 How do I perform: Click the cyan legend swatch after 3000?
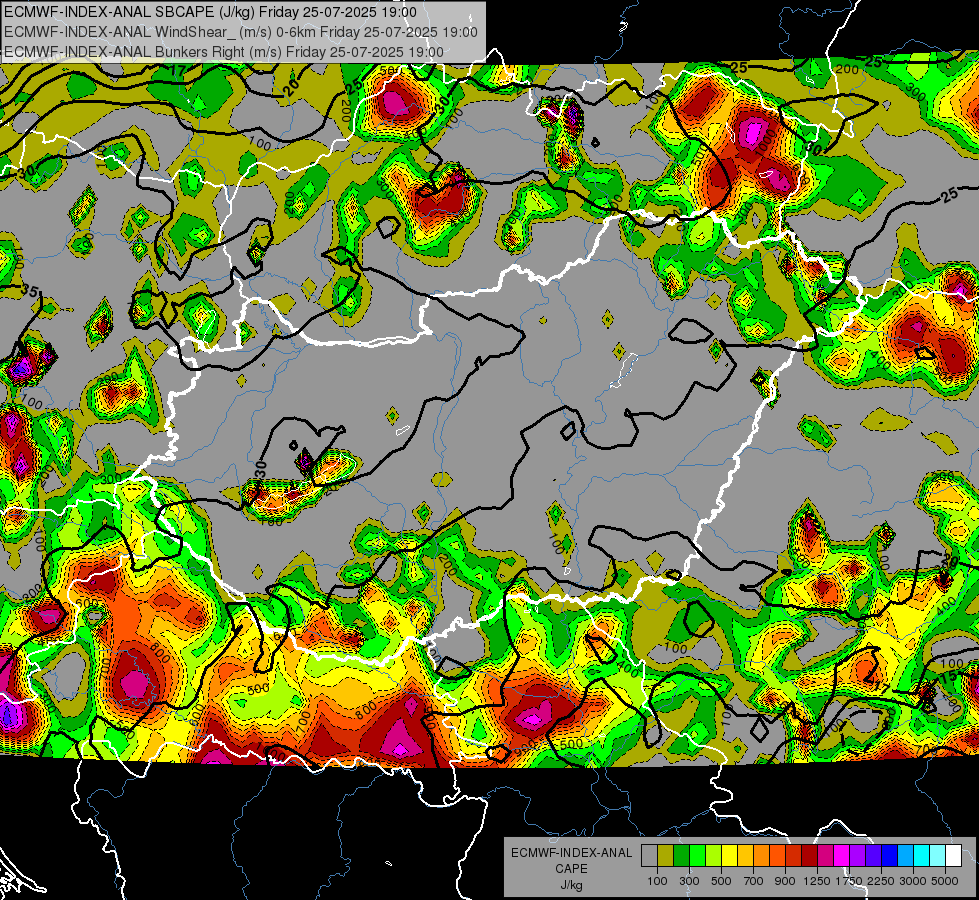922,855
